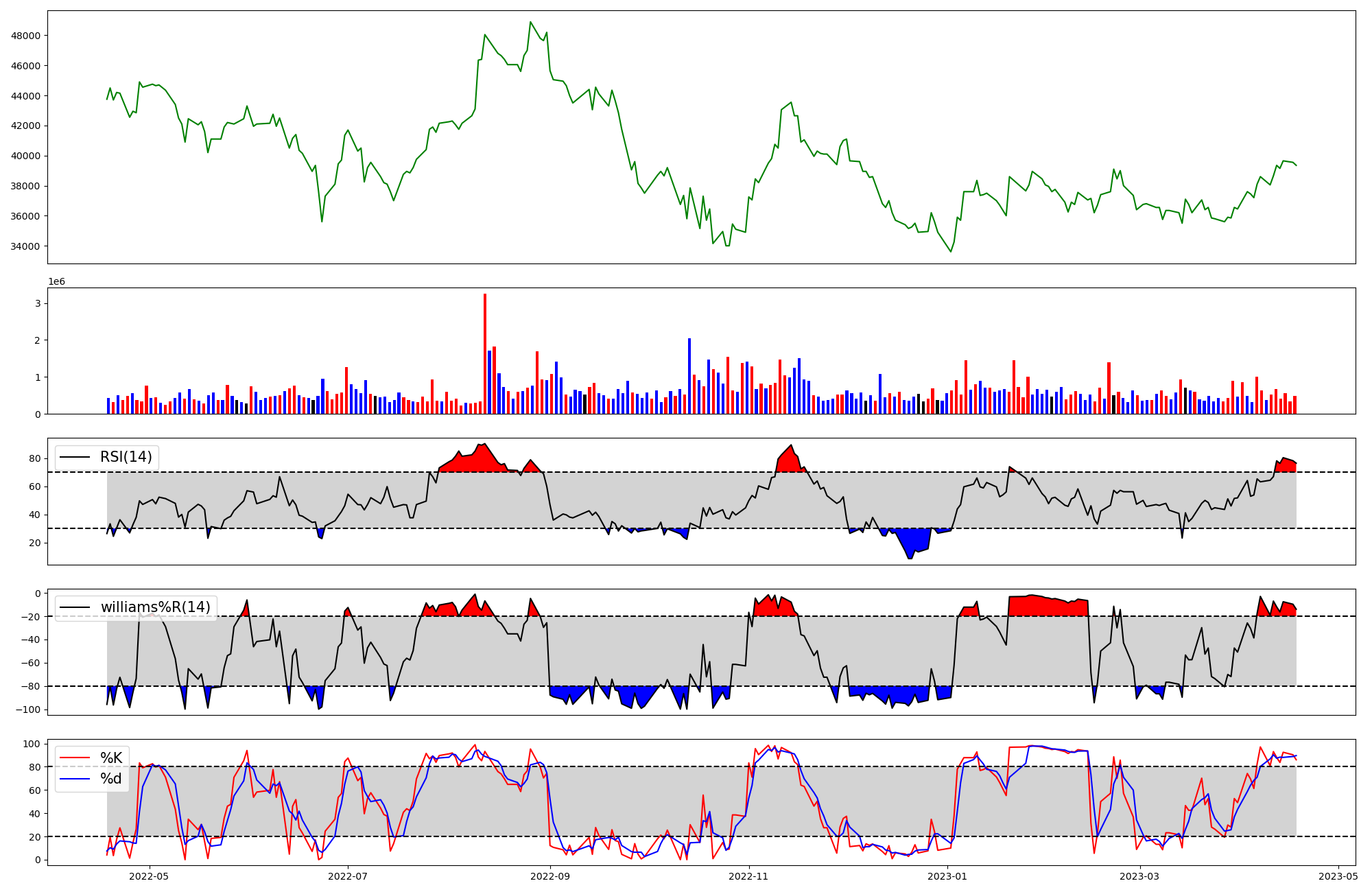
Task: Click the 2022-09 date axis label
Action: (550, 876)
